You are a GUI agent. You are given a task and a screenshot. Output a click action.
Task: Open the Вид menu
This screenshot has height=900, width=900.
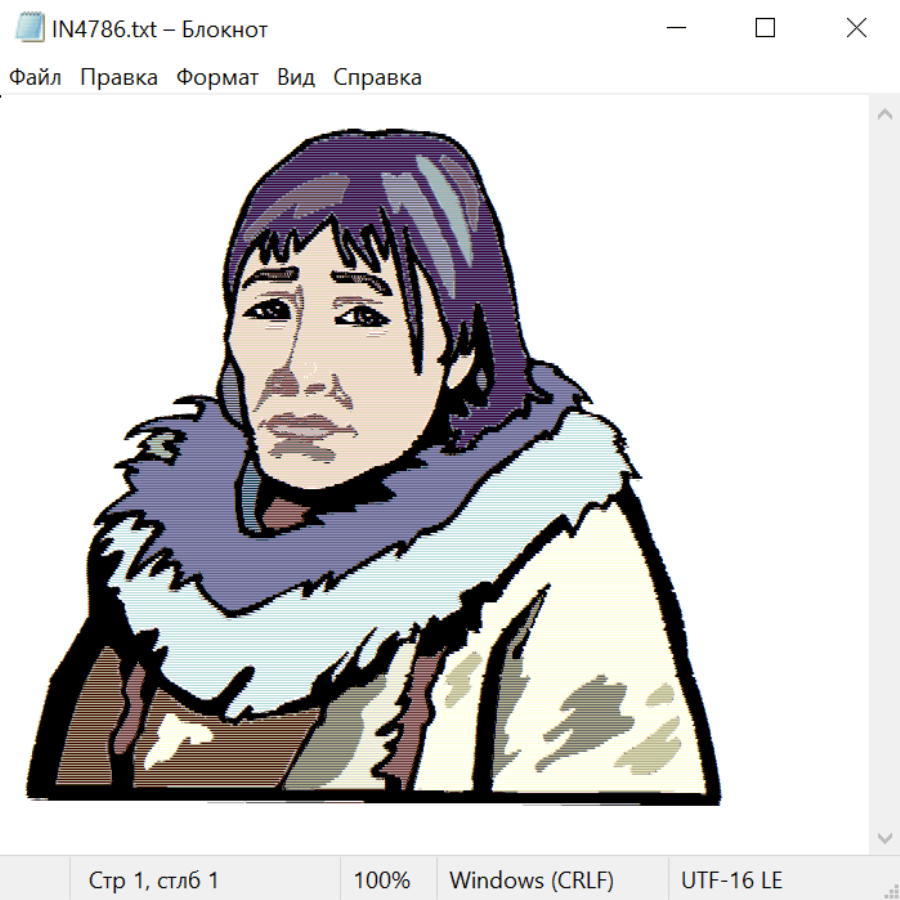(x=296, y=78)
